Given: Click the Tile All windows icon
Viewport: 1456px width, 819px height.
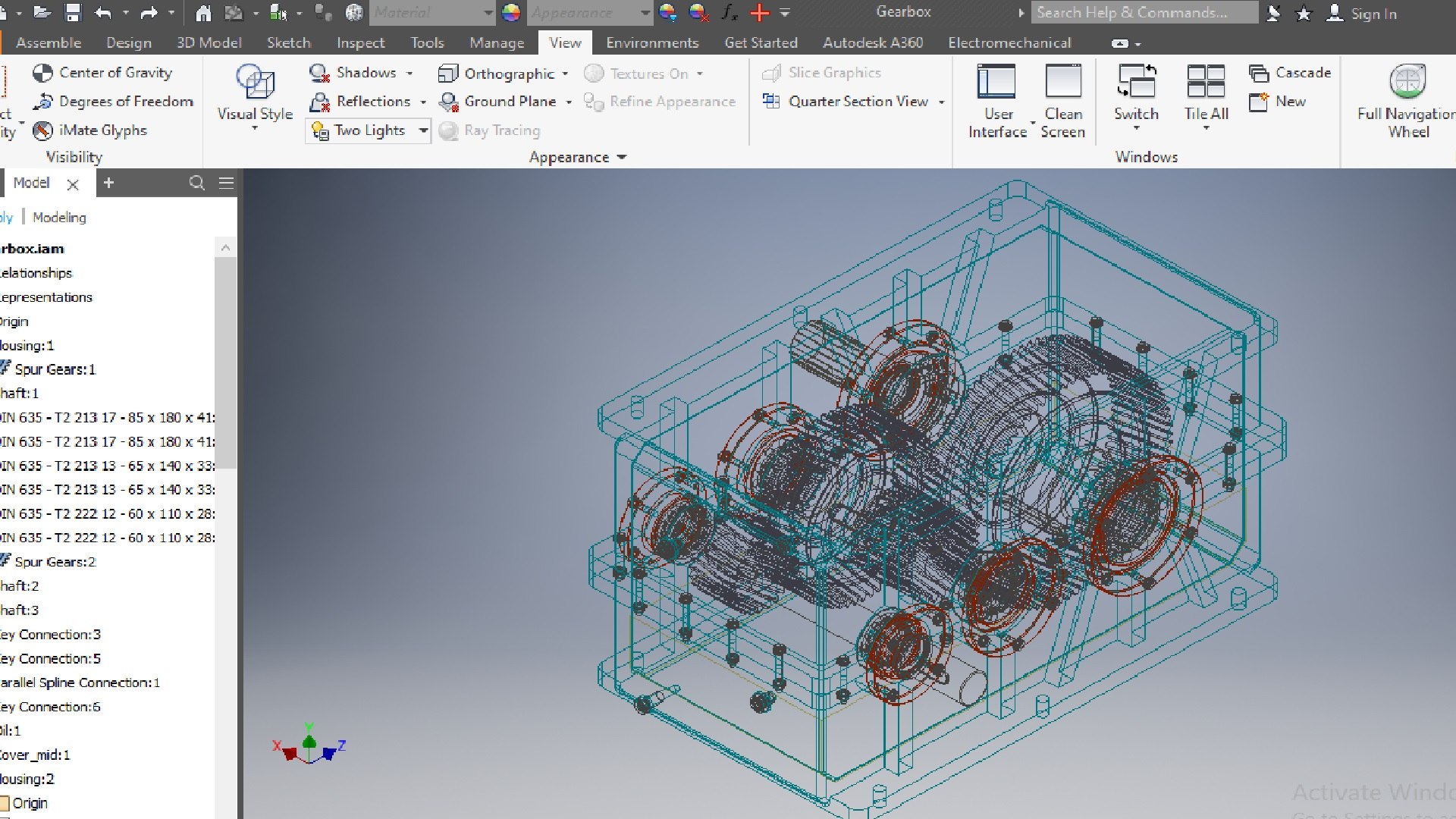Looking at the screenshot, I should pos(1206,82).
